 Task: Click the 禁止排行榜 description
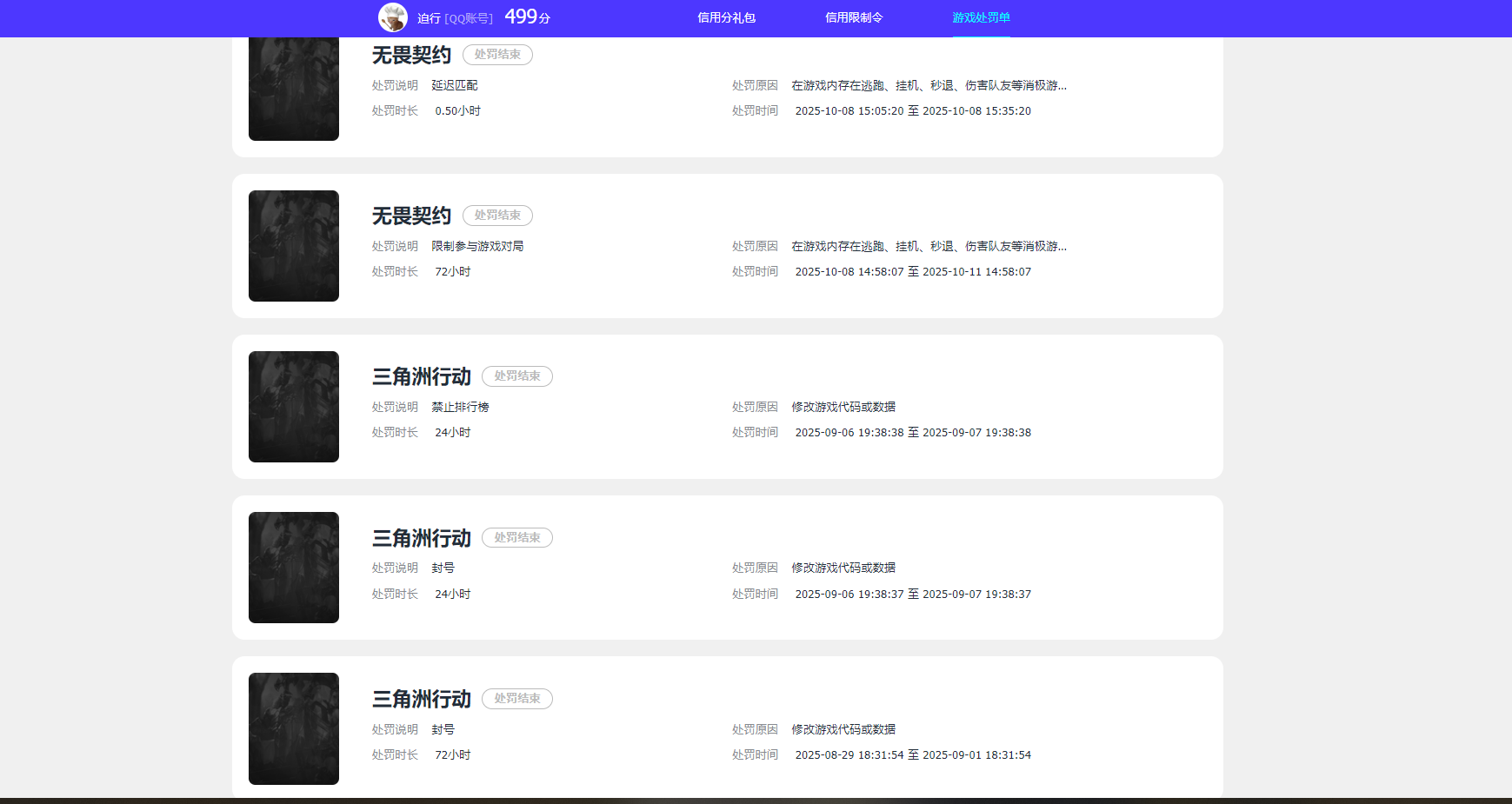pyautogui.click(x=460, y=407)
